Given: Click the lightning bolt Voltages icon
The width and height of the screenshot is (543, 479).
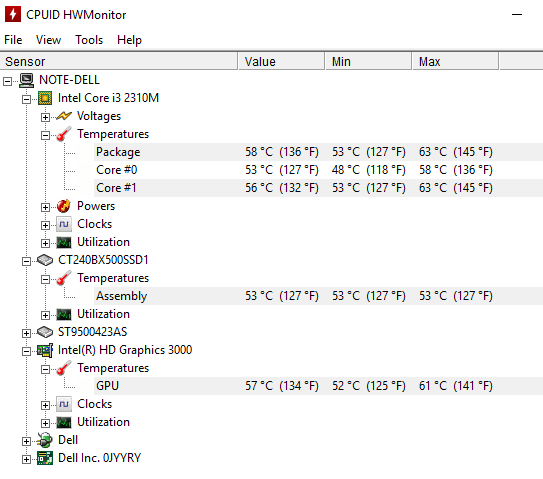Looking at the screenshot, I should (64, 116).
